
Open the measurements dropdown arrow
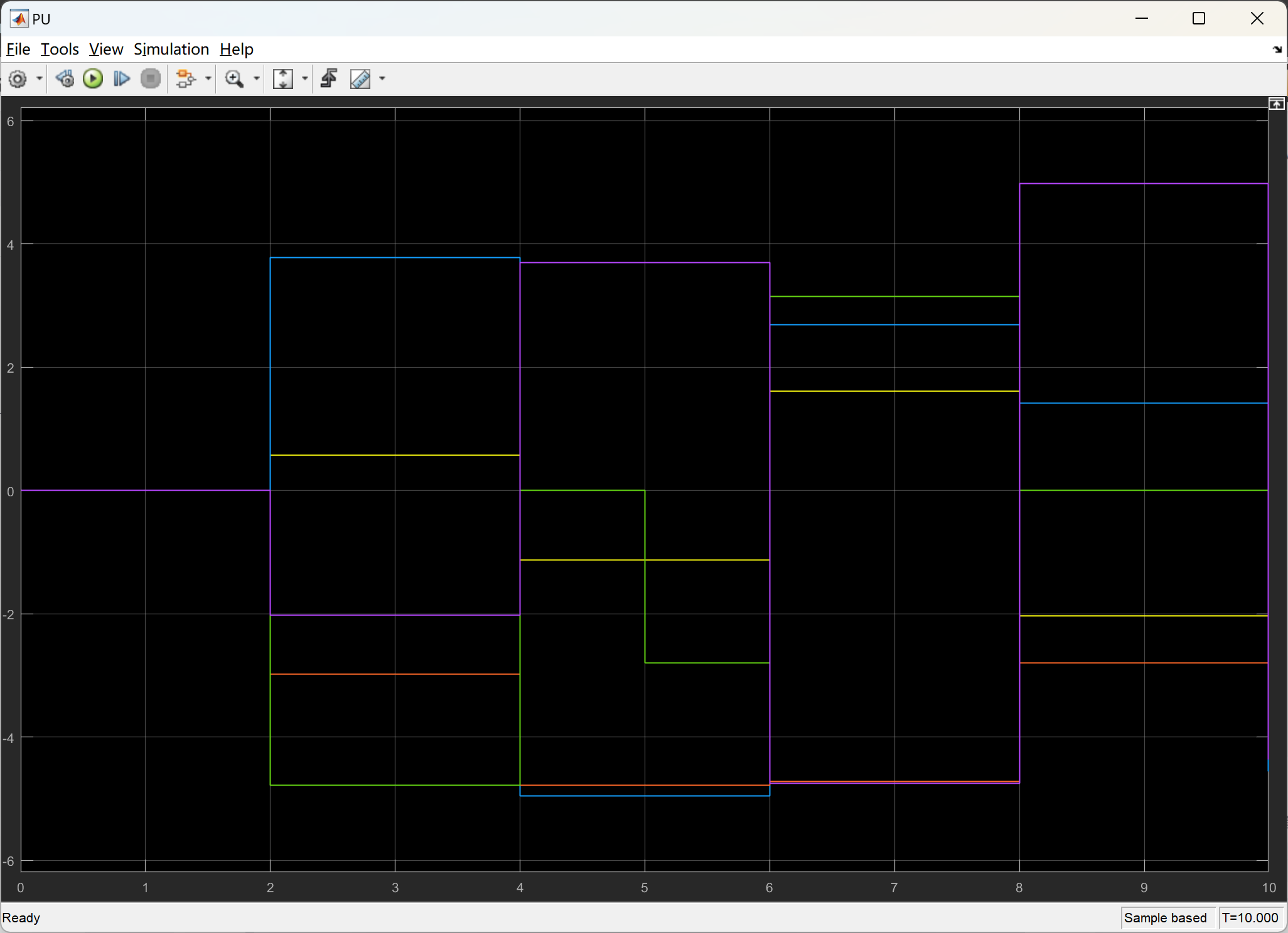click(x=382, y=79)
